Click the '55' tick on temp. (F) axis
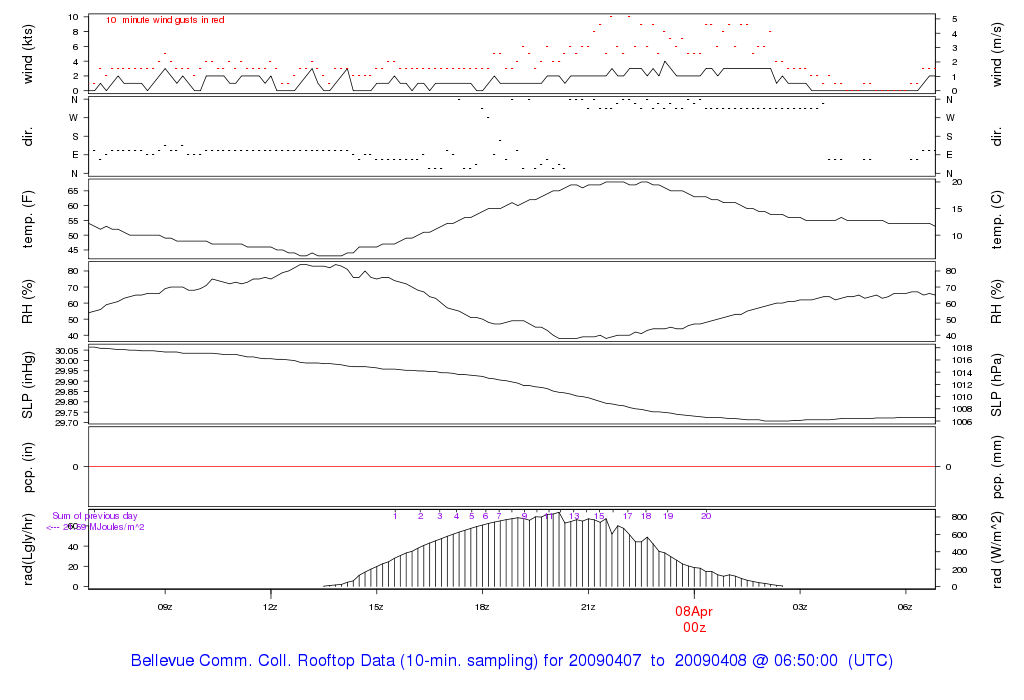Viewport: 1024px width, 700px height. click(x=73, y=221)
